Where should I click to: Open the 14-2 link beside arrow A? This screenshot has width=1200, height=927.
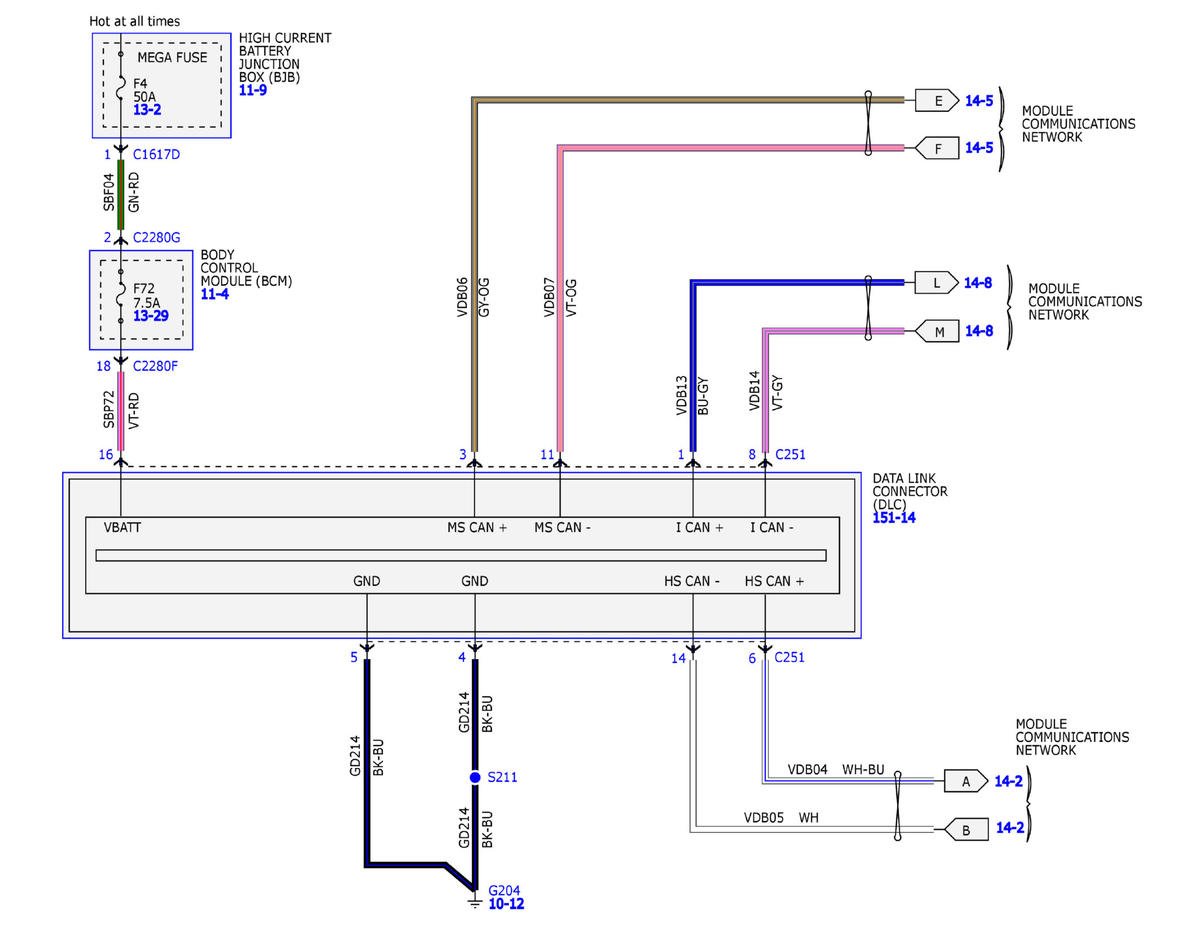(1006, 782)
